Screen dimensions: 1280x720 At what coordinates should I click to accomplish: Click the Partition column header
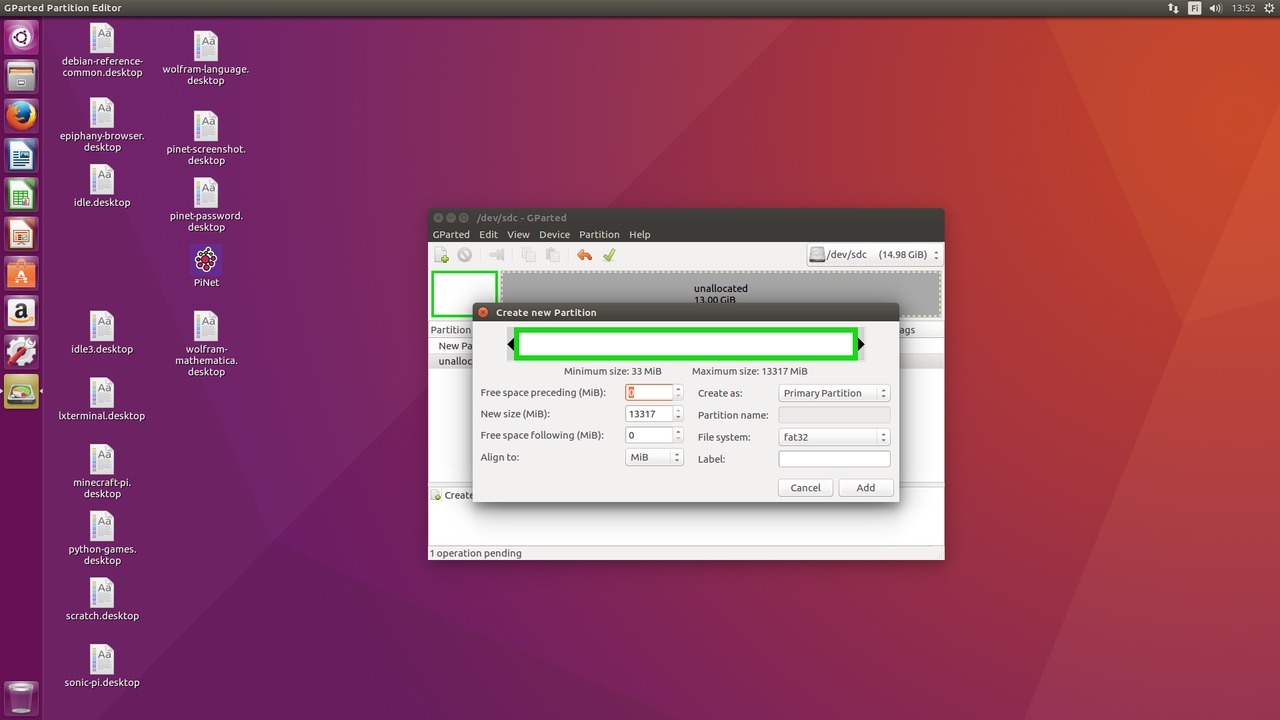(450, 330)
